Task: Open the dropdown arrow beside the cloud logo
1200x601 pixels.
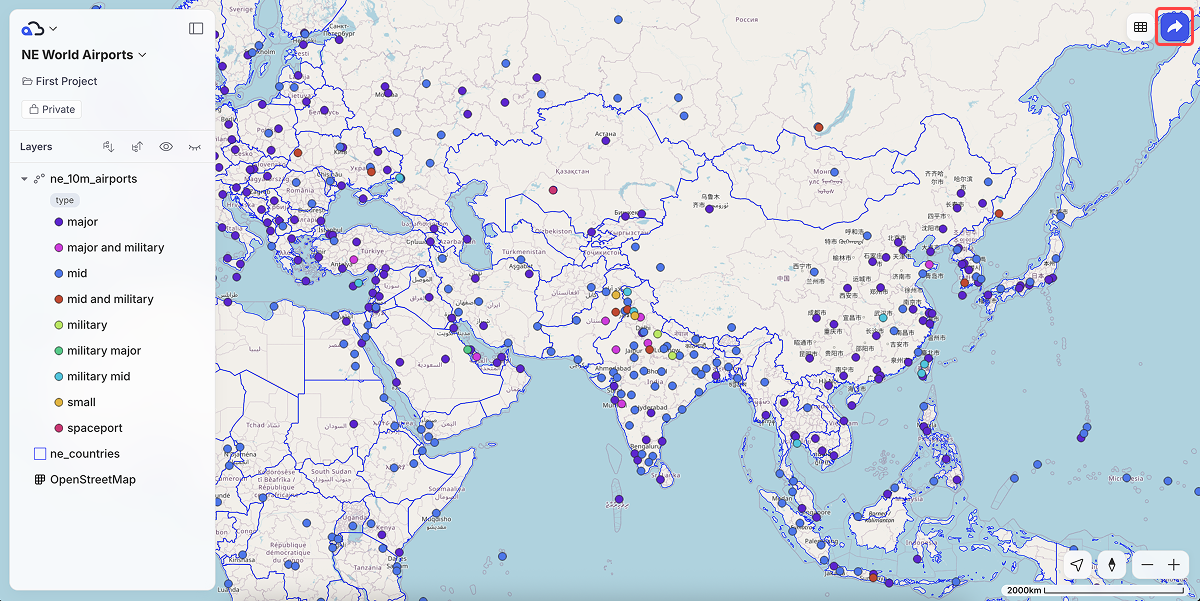Action: [x=53, y=29]
